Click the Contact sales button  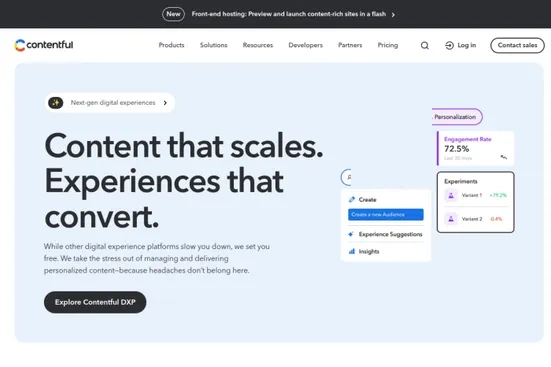(x=517, y=45)
